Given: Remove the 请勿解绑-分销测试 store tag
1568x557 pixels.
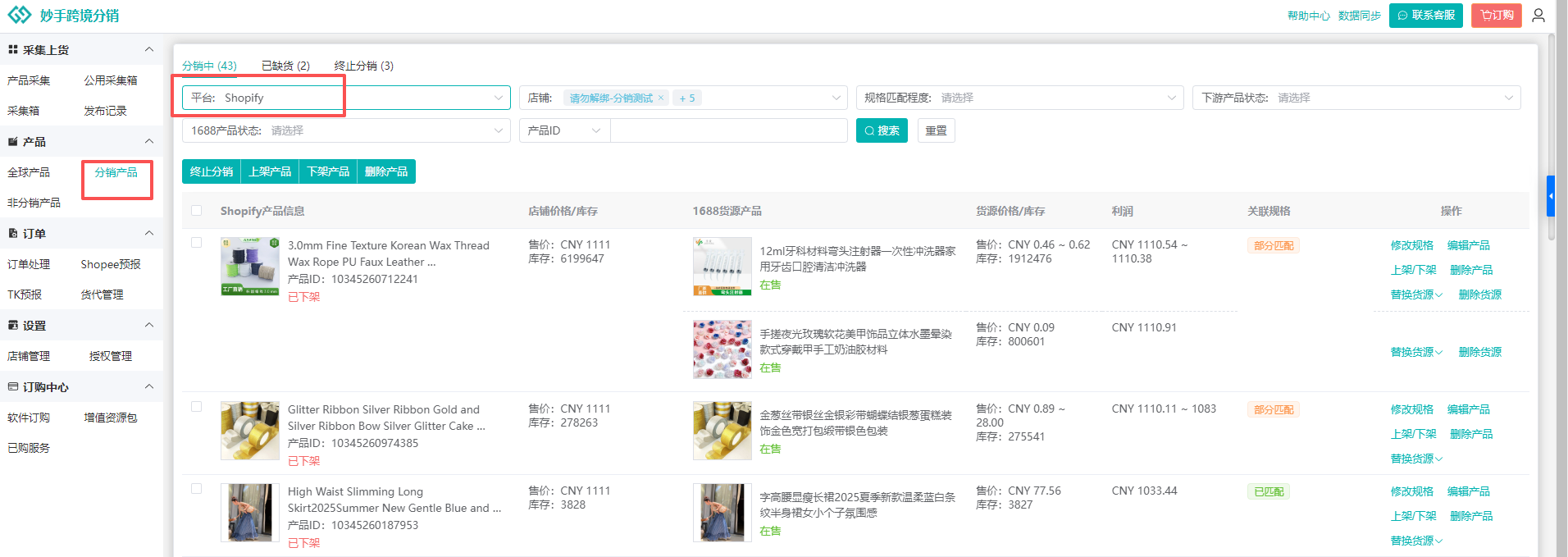Looking at the screenshot, I should pyautogui.click(x=661, y=98).
